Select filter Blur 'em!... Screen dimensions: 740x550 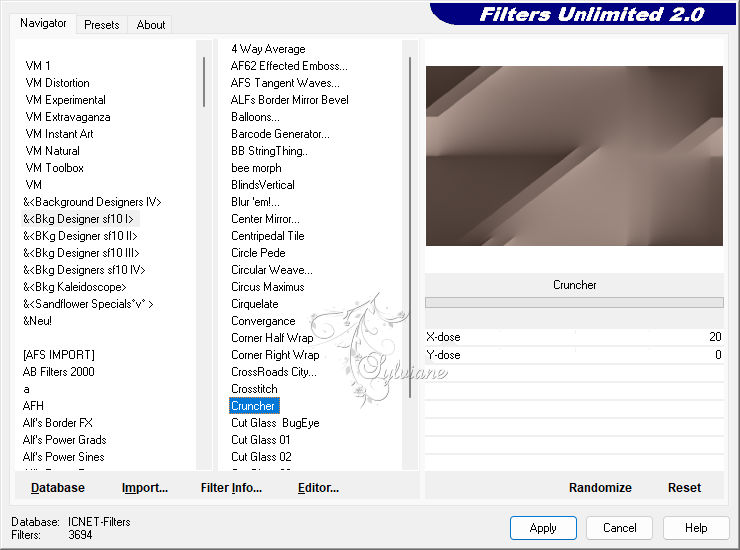(255, 202)
